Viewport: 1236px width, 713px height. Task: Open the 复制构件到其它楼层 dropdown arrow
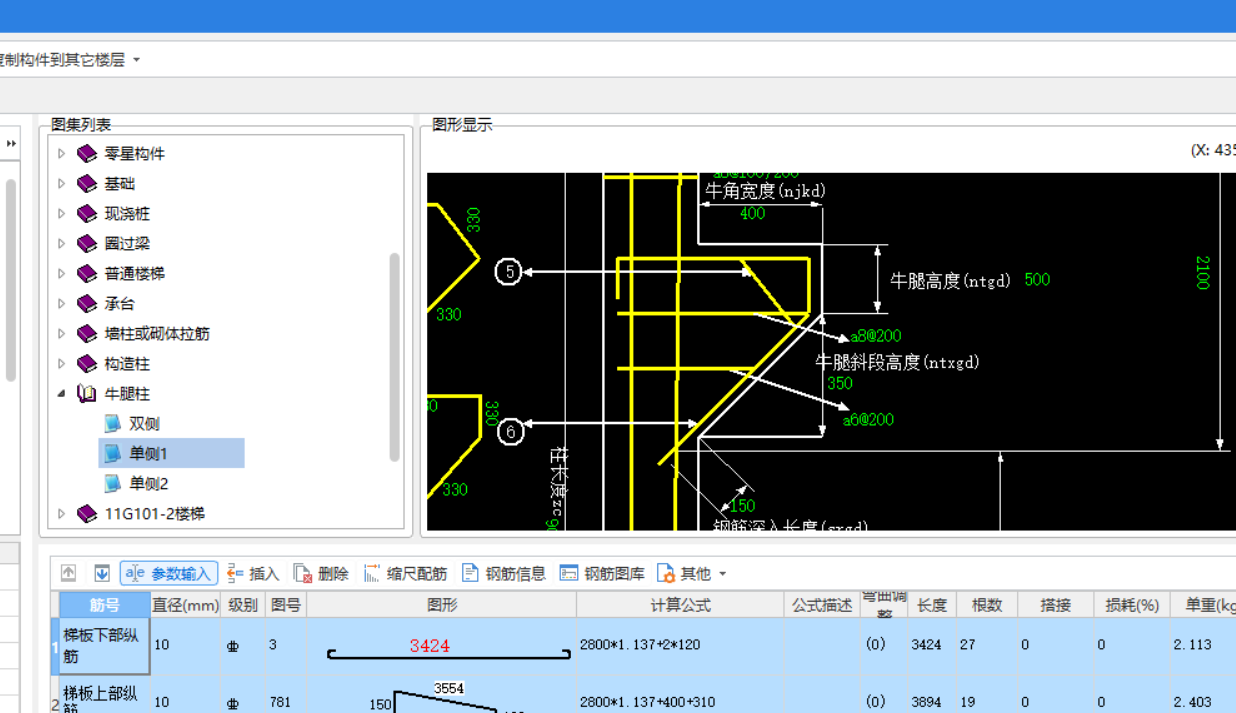click(x=137, y=60)
